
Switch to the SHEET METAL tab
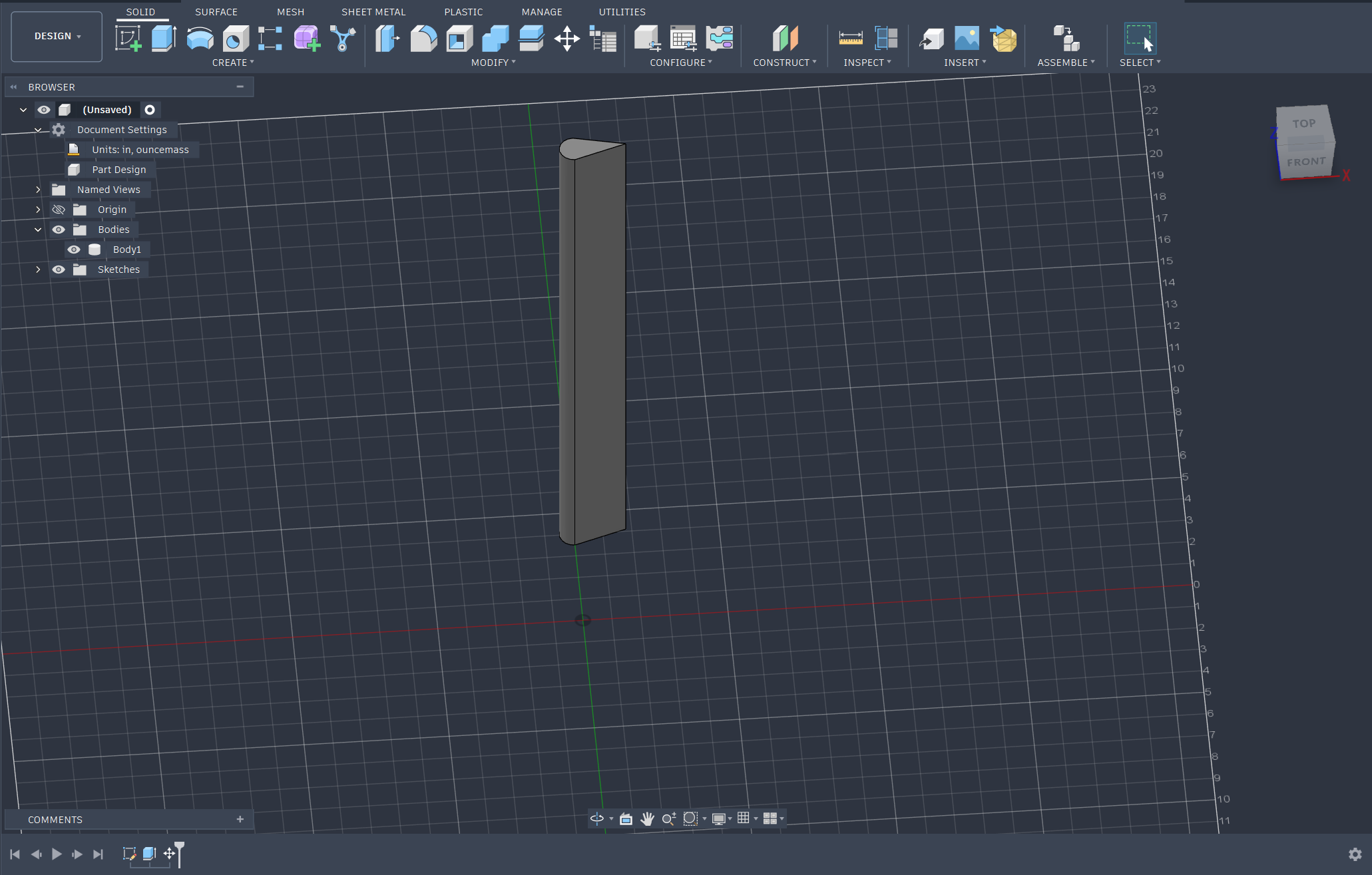[x=373, y=12]
